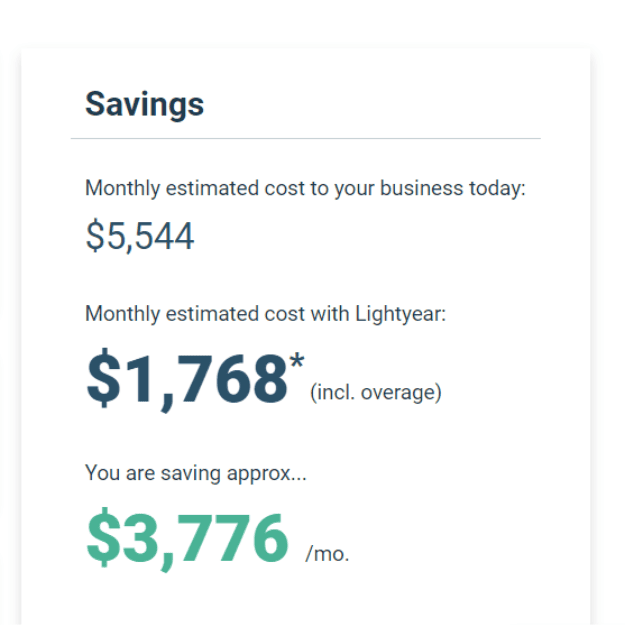Click the '(incl. overage)' note
Screen dimensions: 625x625
pyautogui.click(x=375, y=393)
